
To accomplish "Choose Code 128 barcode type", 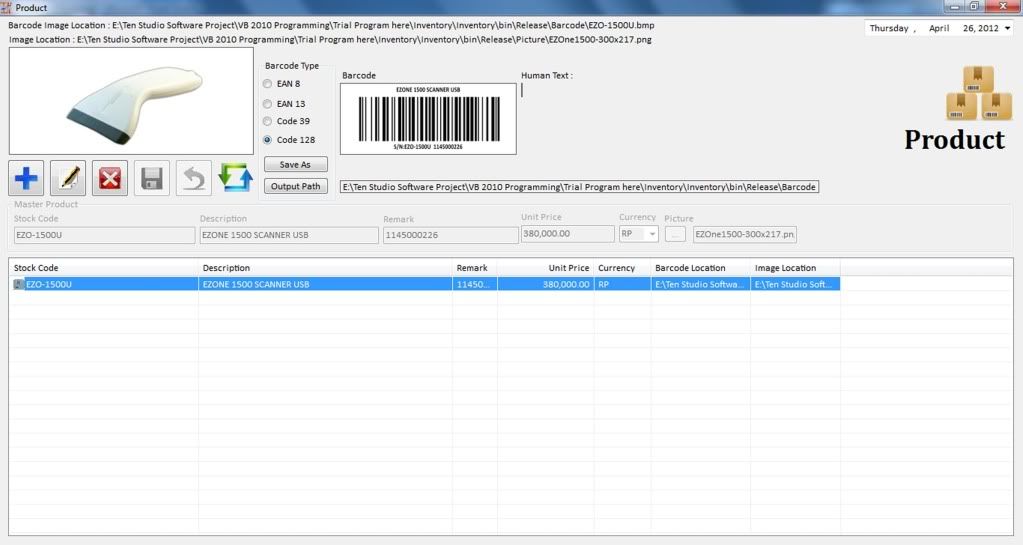I will [289, 140].
